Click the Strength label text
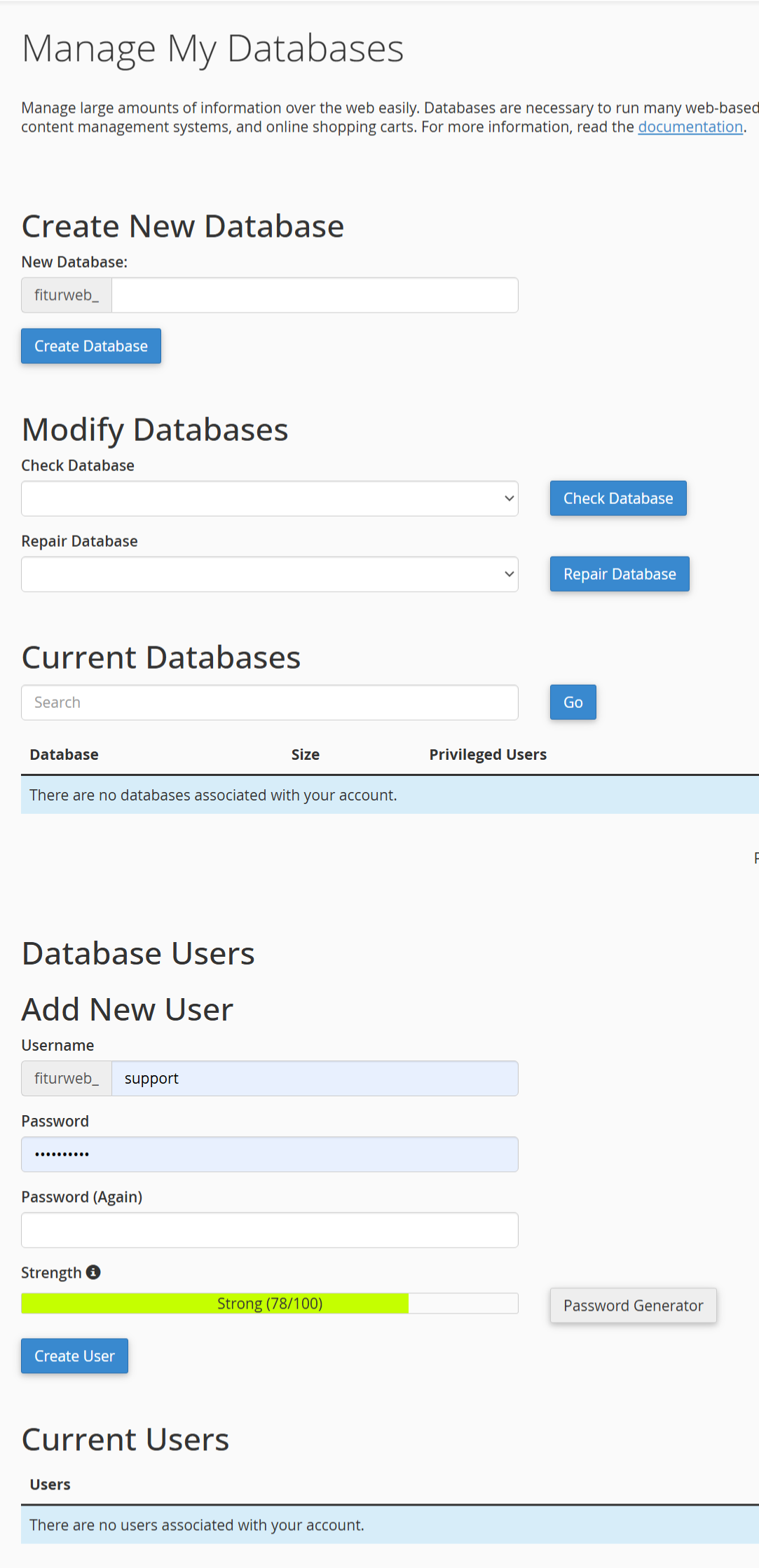Viewport: 759px width, 1568px height. [x=51, y=1272]
